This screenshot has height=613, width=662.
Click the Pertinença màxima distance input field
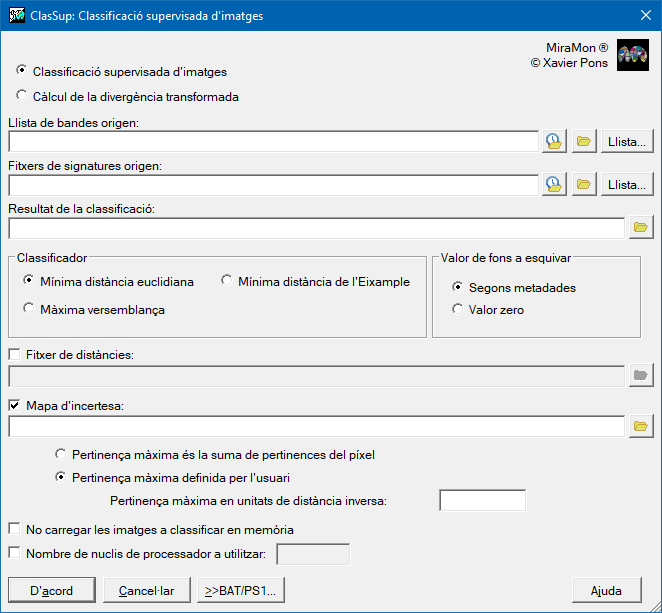click(x=482, y=500)
